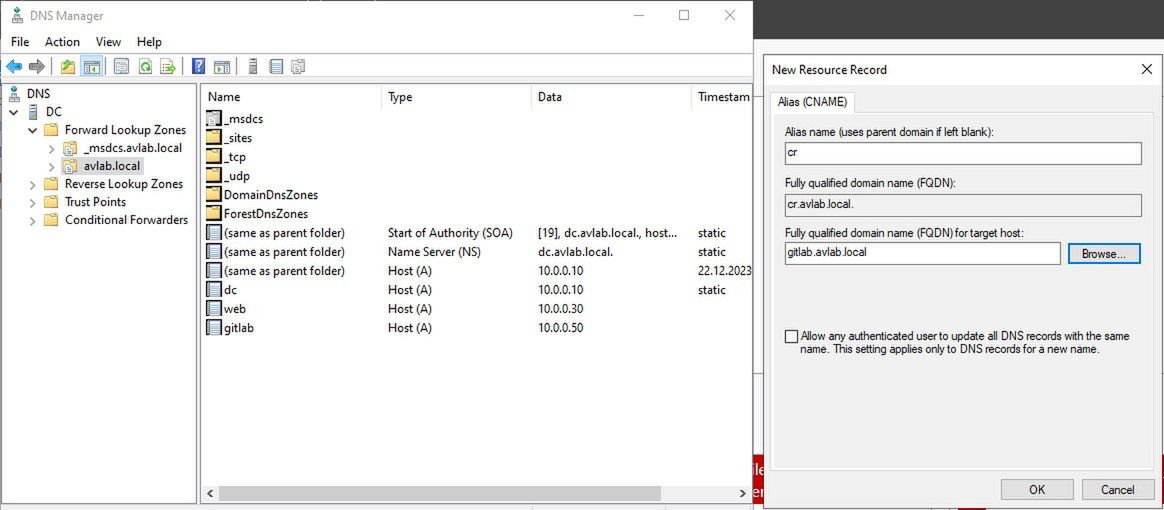Expand the Conditional Forwarders node
The height and width of the screenshot is (510, 1164).
click(33, 220)
